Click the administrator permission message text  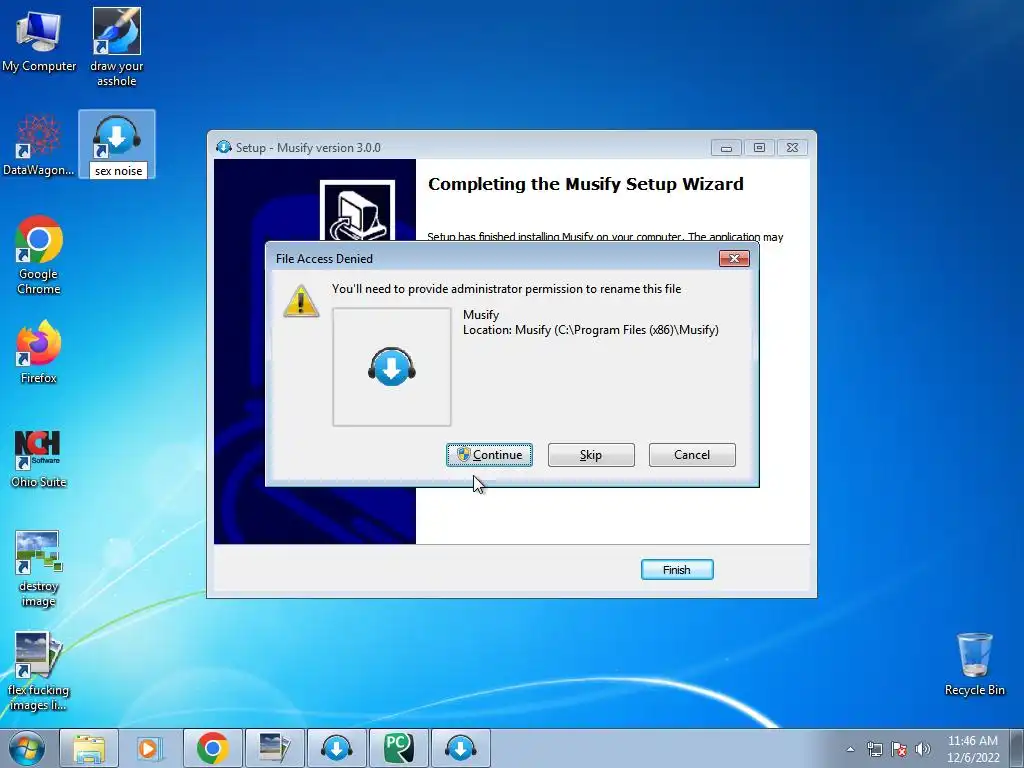click(506, 289)
